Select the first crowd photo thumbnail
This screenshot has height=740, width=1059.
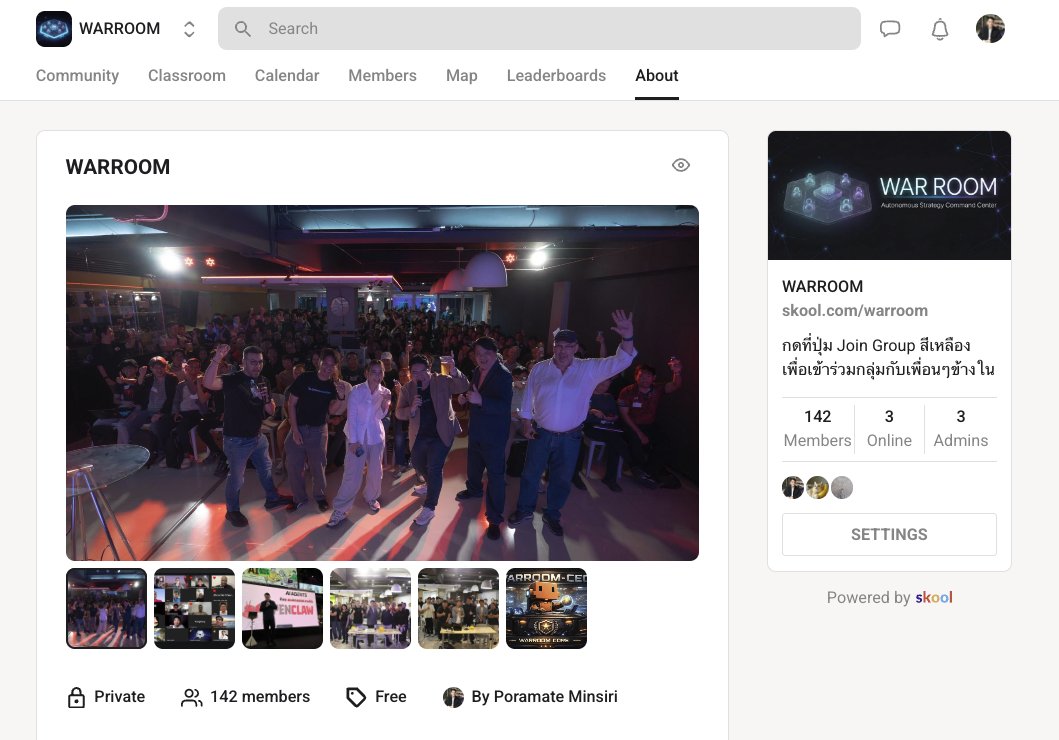[x=107, y=608]
